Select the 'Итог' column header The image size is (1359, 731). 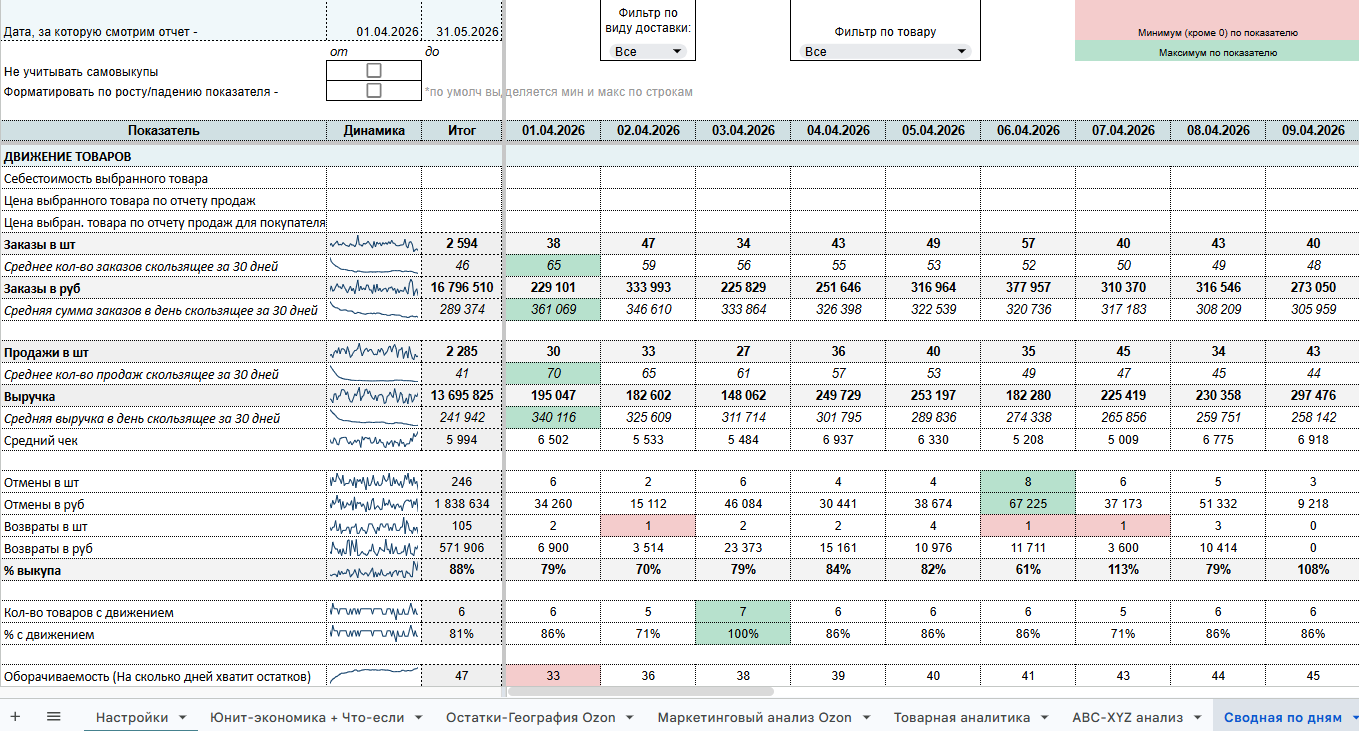click(x=461, y=130)
